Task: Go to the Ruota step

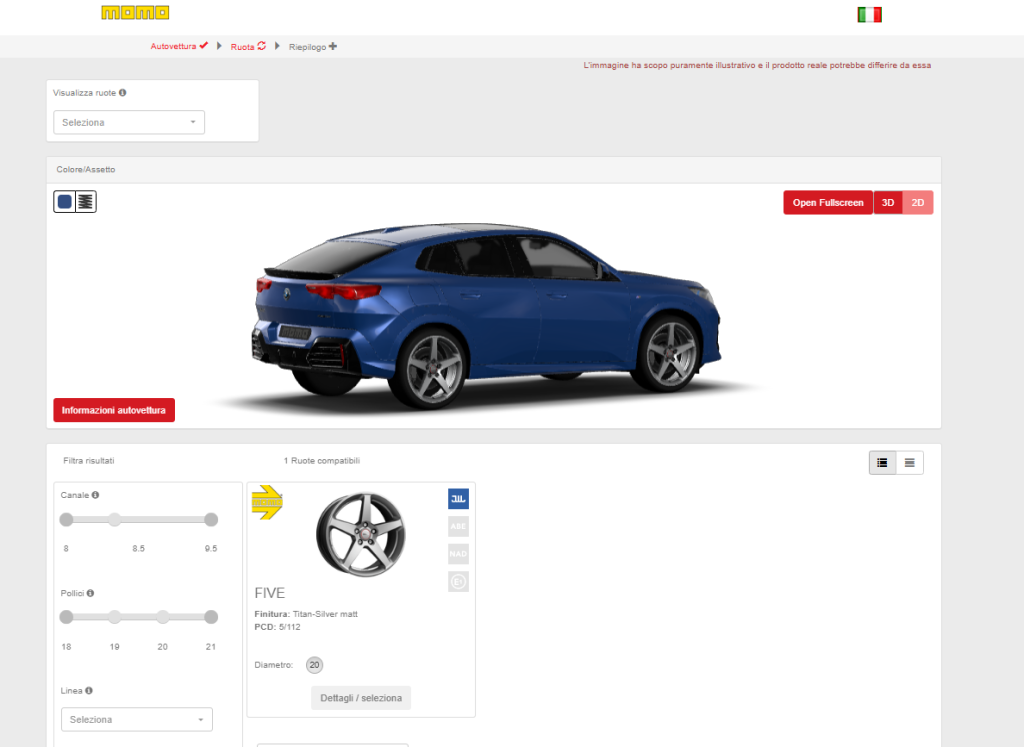Action: click(x=242, y=46)
